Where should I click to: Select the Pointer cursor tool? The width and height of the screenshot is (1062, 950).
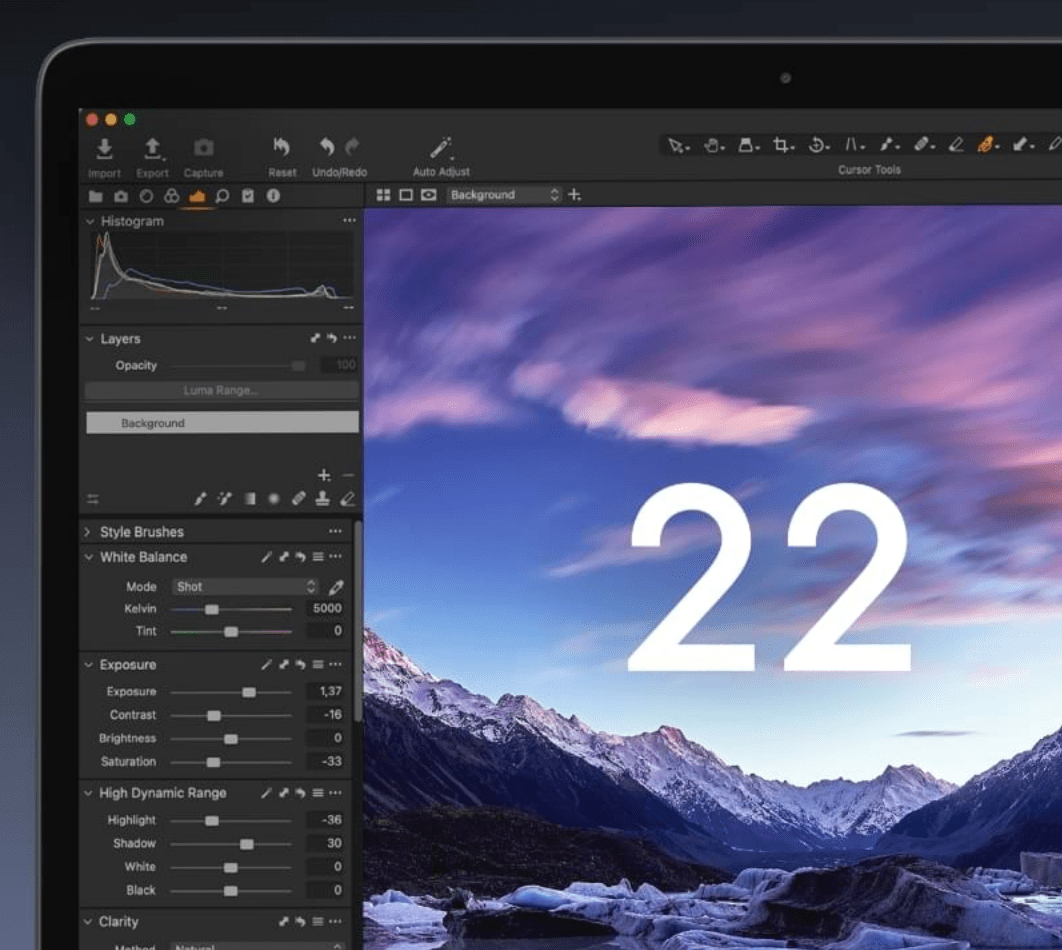click(x=677, y=146)
